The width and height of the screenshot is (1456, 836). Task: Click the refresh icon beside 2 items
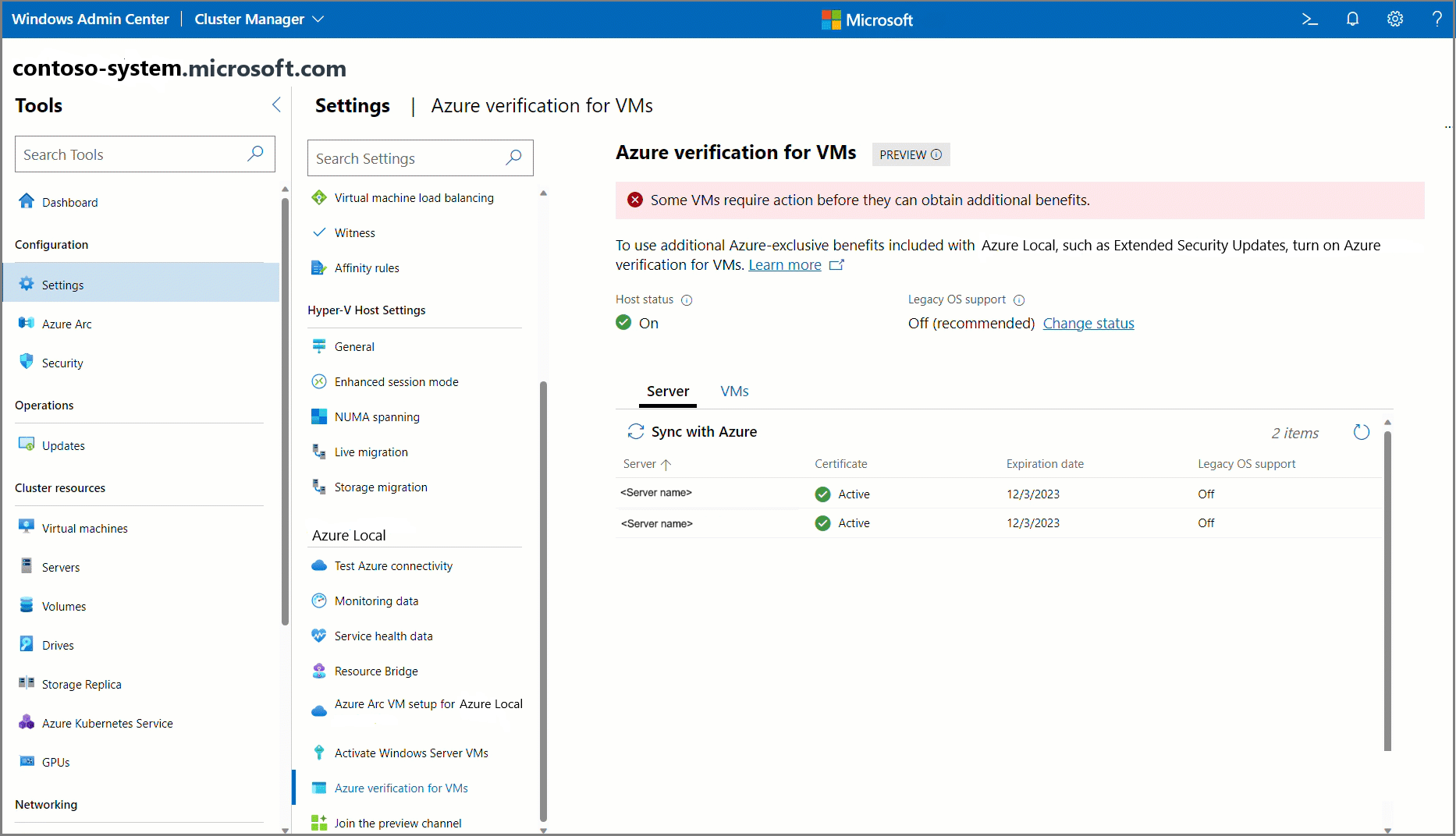tap(1362, 432)
